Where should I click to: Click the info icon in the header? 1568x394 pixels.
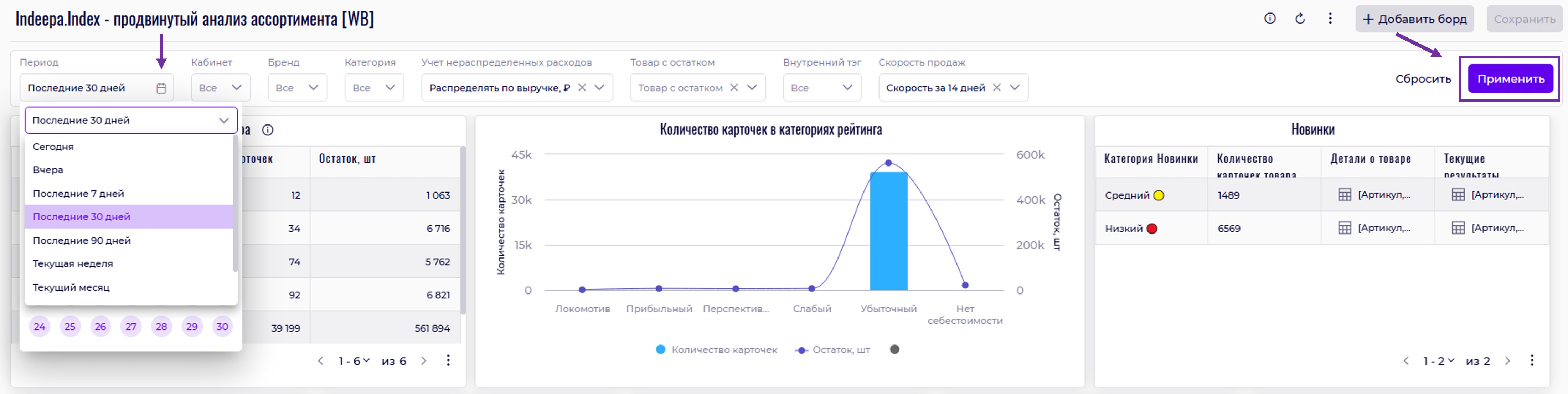(x=1270, y=19)
